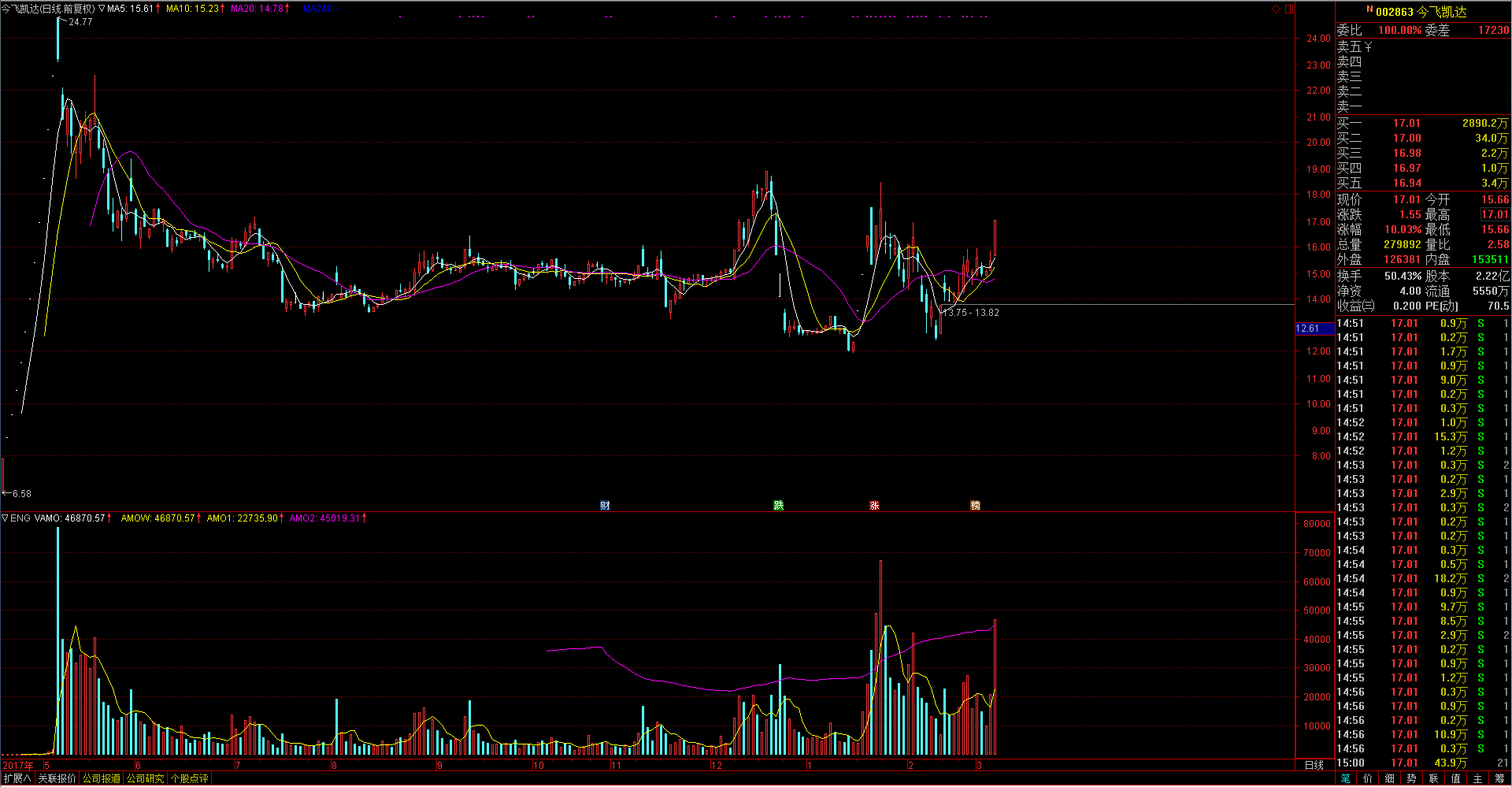Click the 榜 marker icon on the chart

tap(975, 505)
